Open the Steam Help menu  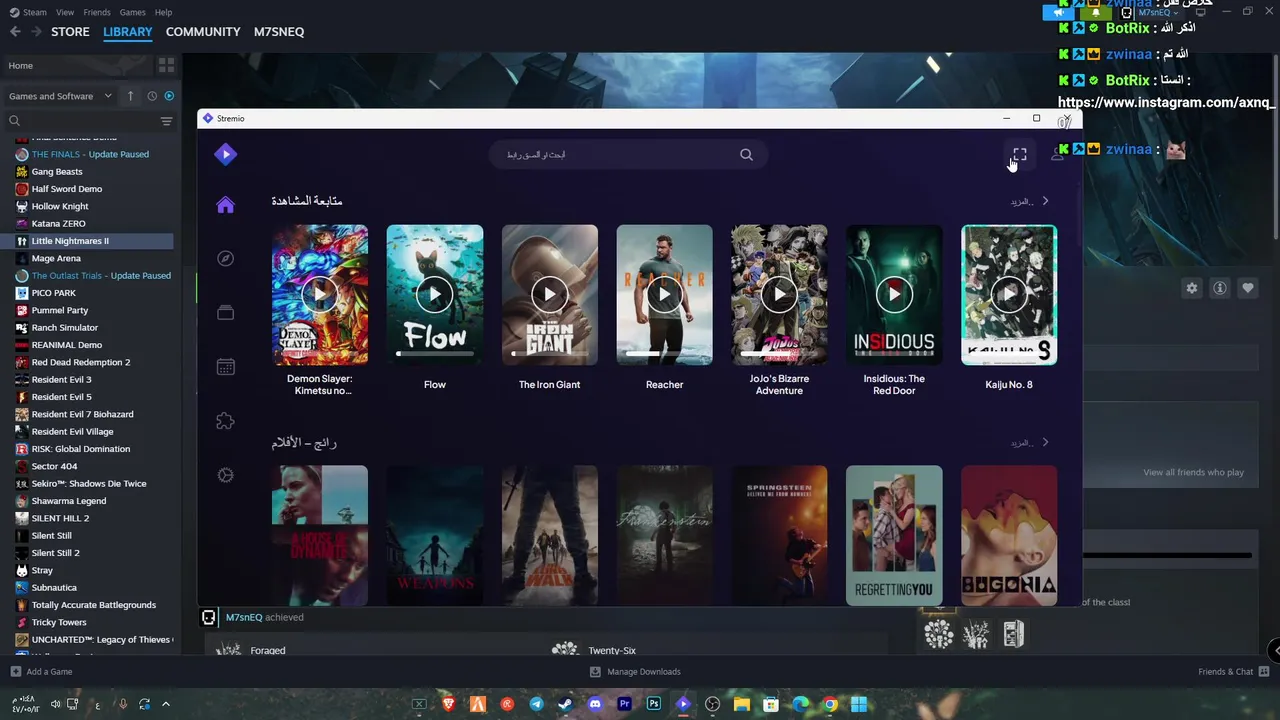[x=163, y=12]
